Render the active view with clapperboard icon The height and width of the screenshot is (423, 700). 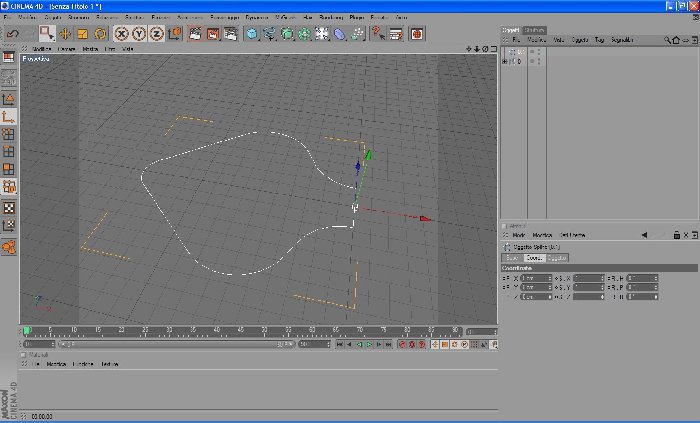[x=195, y=33]
